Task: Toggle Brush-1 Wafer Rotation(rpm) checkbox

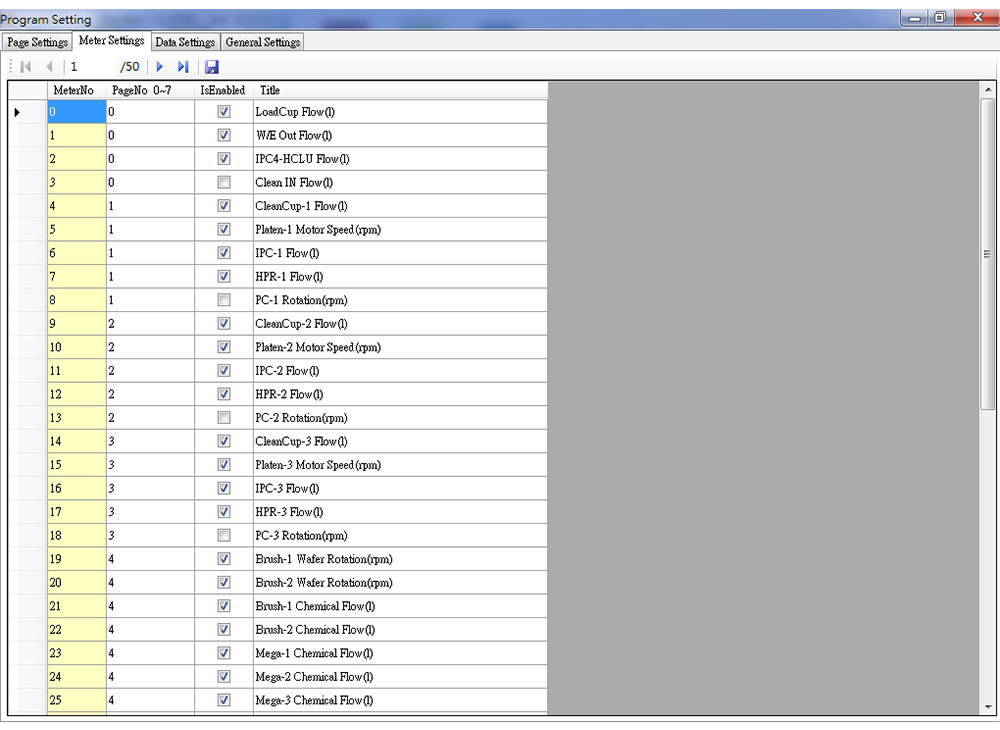Action: pos(224,559)
